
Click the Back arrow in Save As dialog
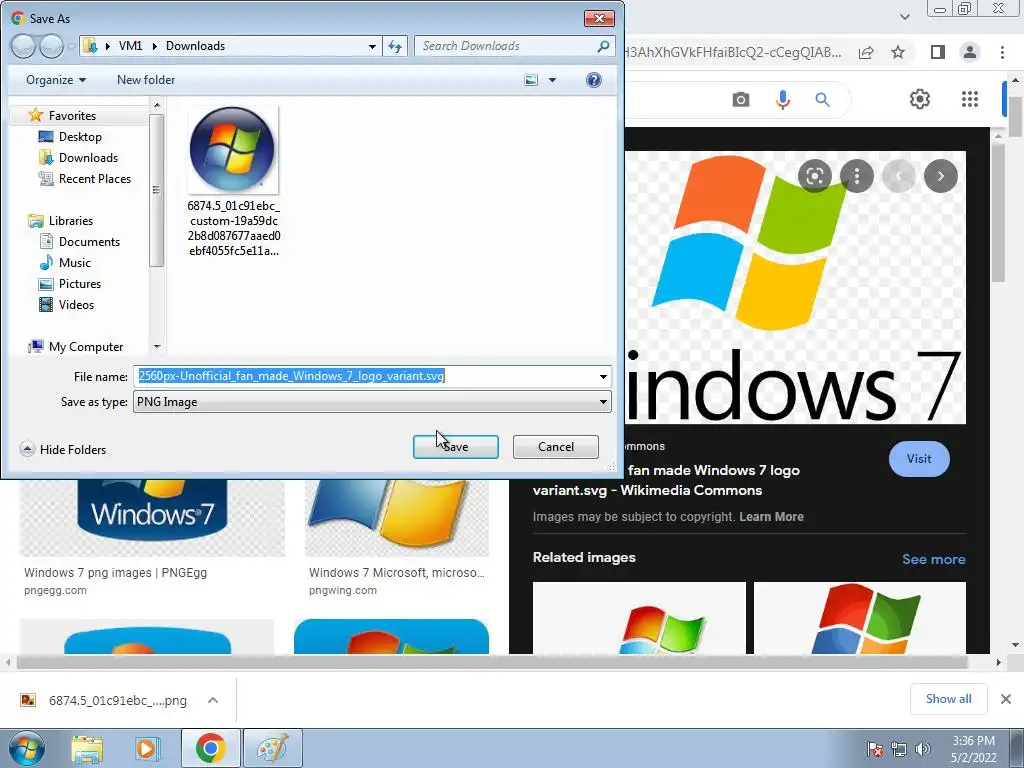[24, 46]
